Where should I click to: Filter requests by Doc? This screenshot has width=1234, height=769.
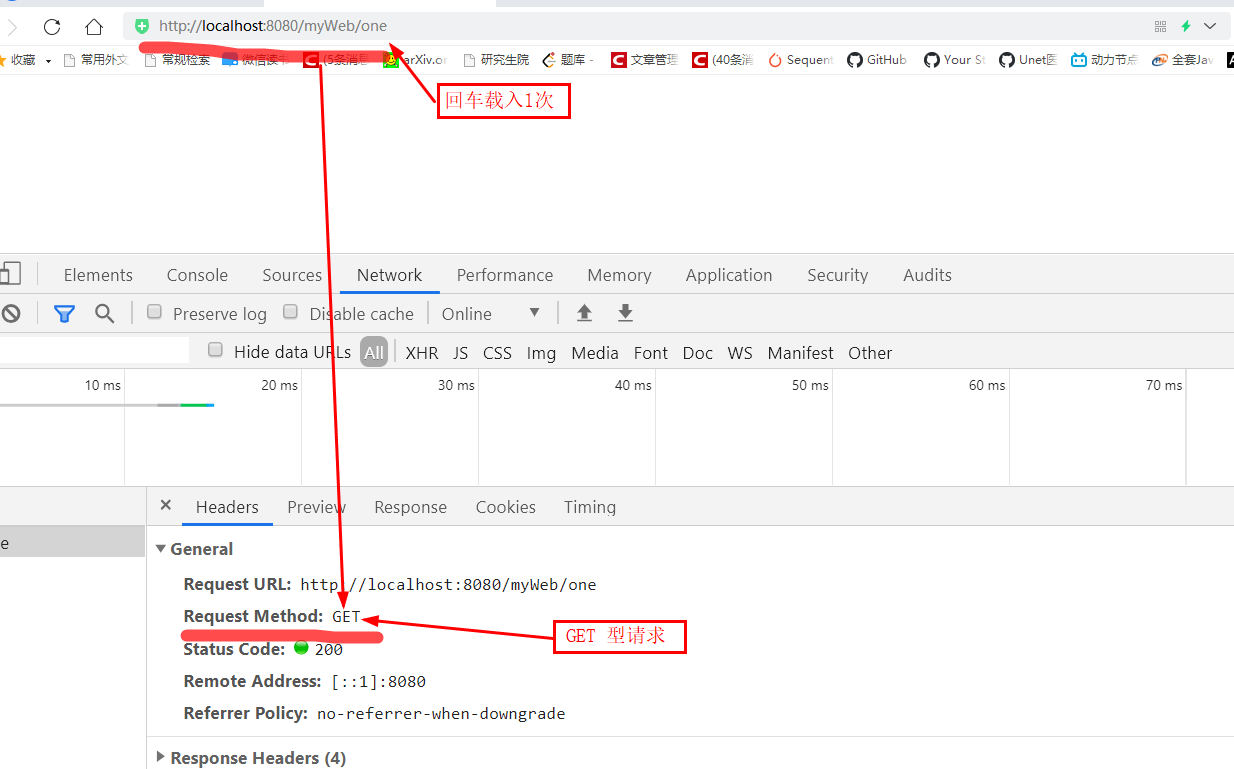(x=698, y=353)
